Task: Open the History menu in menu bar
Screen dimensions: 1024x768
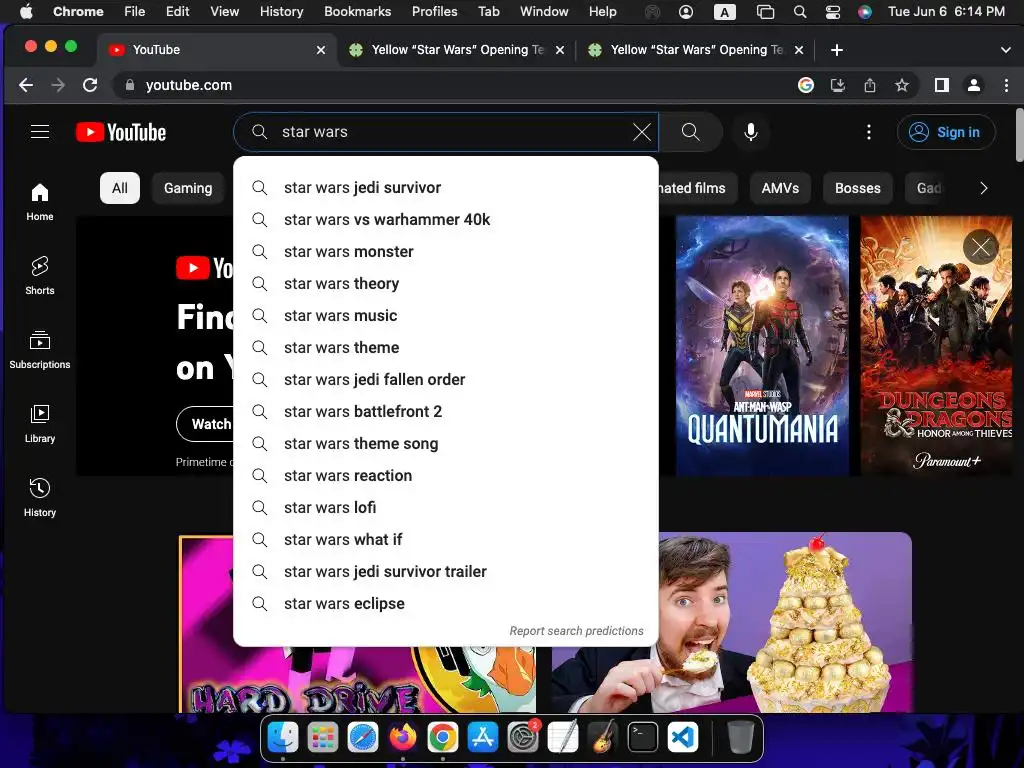Action: 281,11
